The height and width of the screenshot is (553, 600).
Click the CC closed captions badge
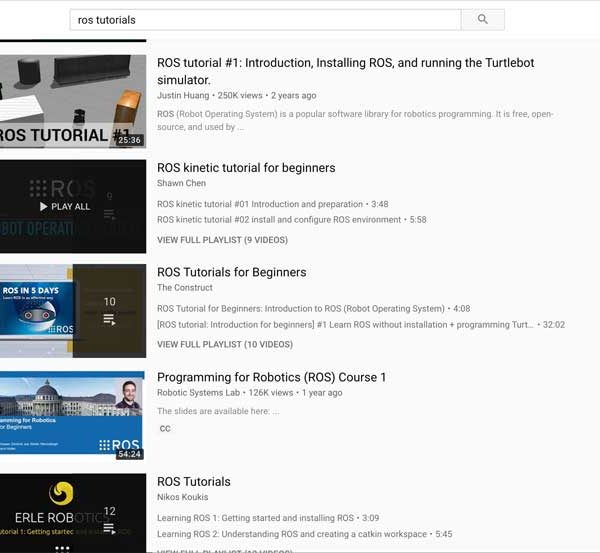pyautogui.click(x=165, y=429)
